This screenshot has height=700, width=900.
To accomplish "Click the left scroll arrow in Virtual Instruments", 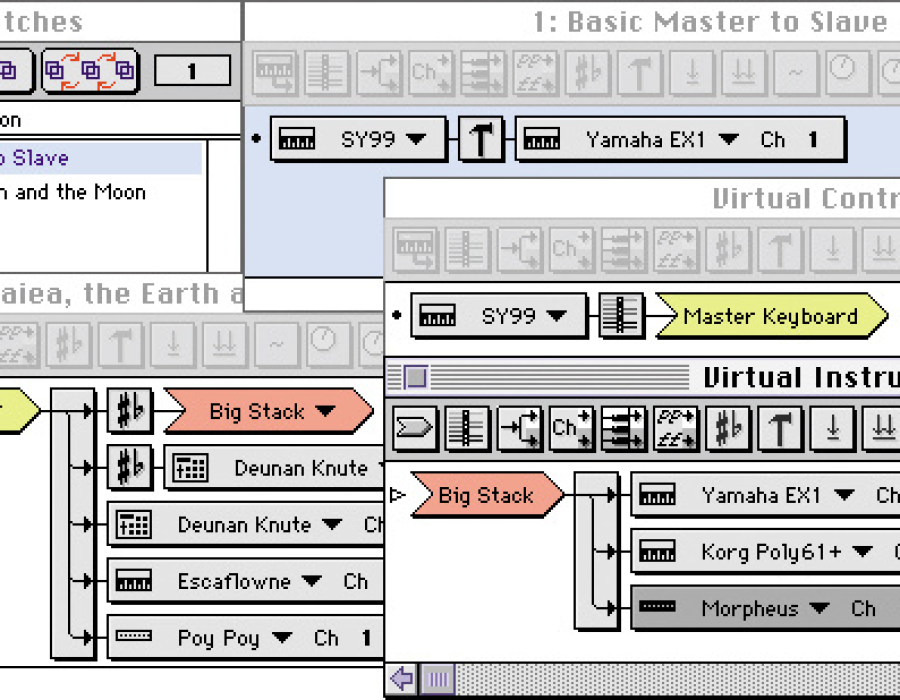I will 402,679.
